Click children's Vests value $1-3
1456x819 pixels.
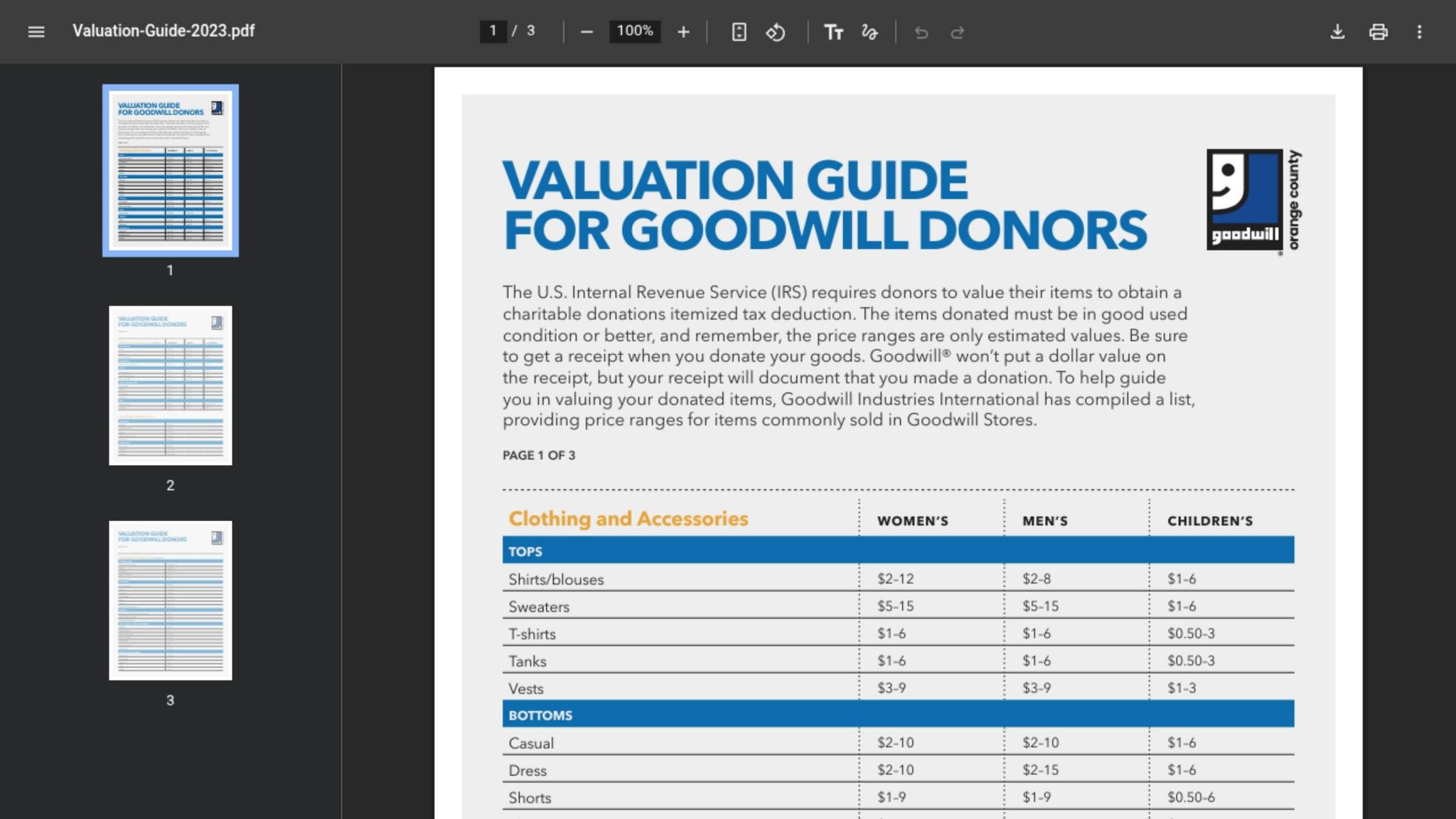coord(1182,688)
